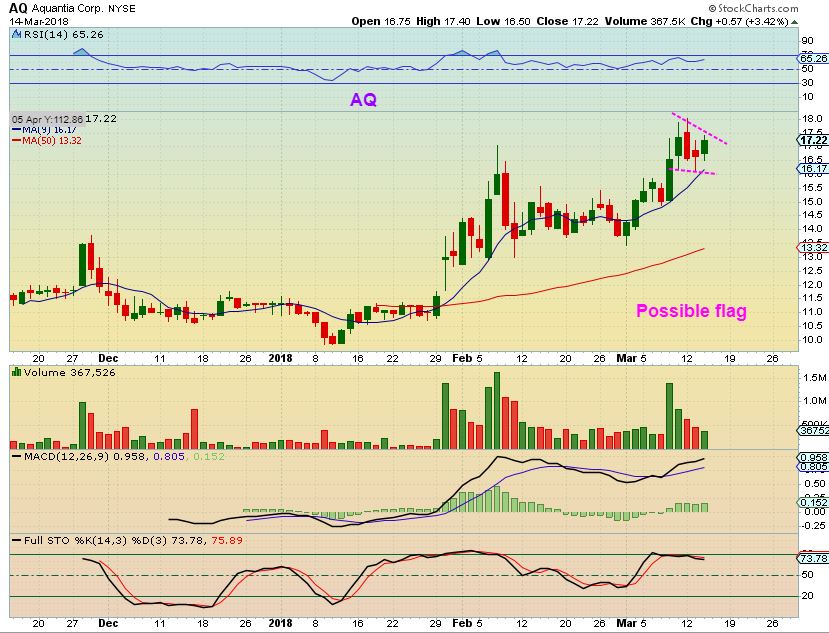Click the Volume 367,526 panel label

[69, 372]
